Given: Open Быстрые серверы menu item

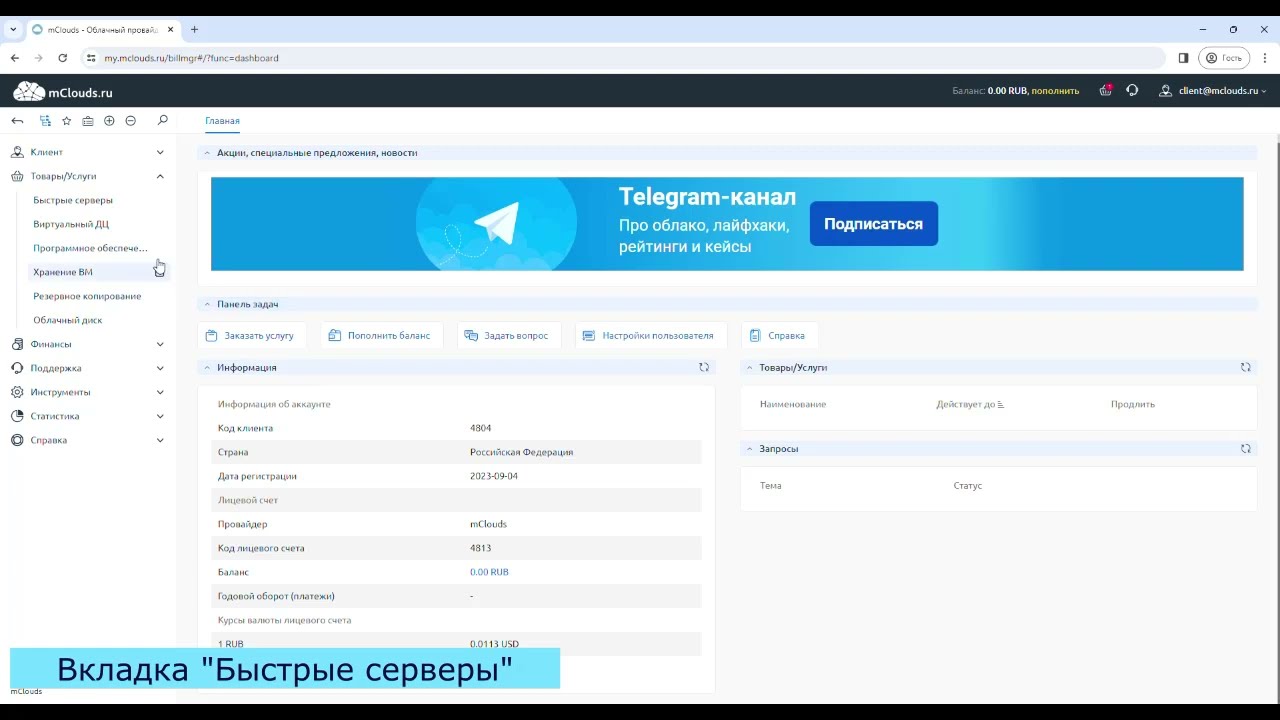Looking at the screenshot, I should [73, 200].
